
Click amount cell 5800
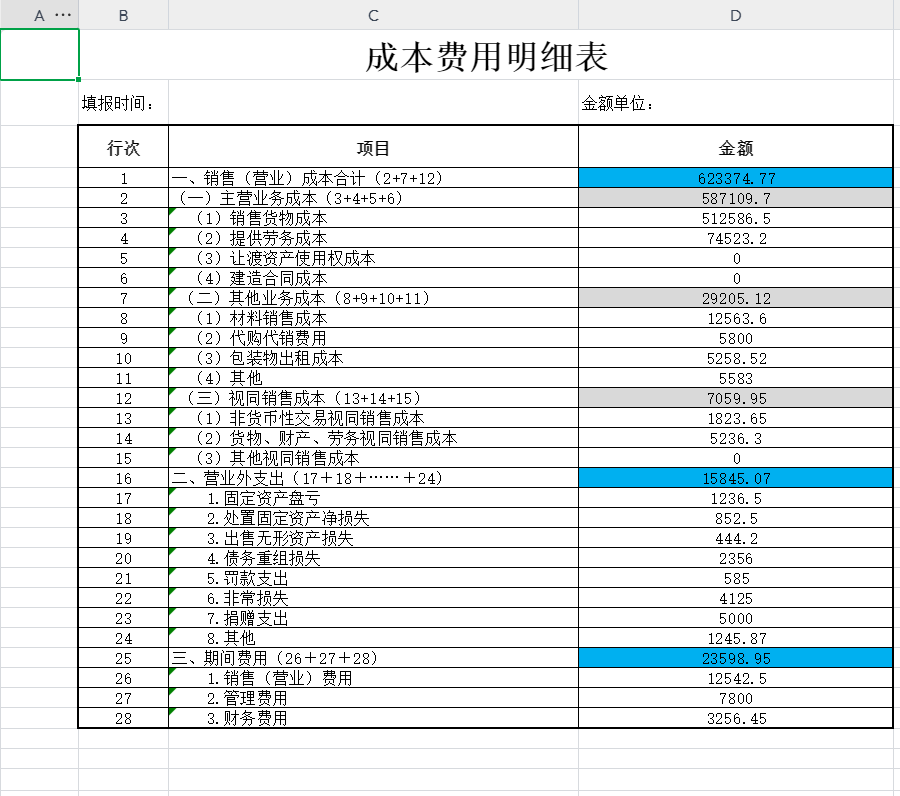coord(736,338)
